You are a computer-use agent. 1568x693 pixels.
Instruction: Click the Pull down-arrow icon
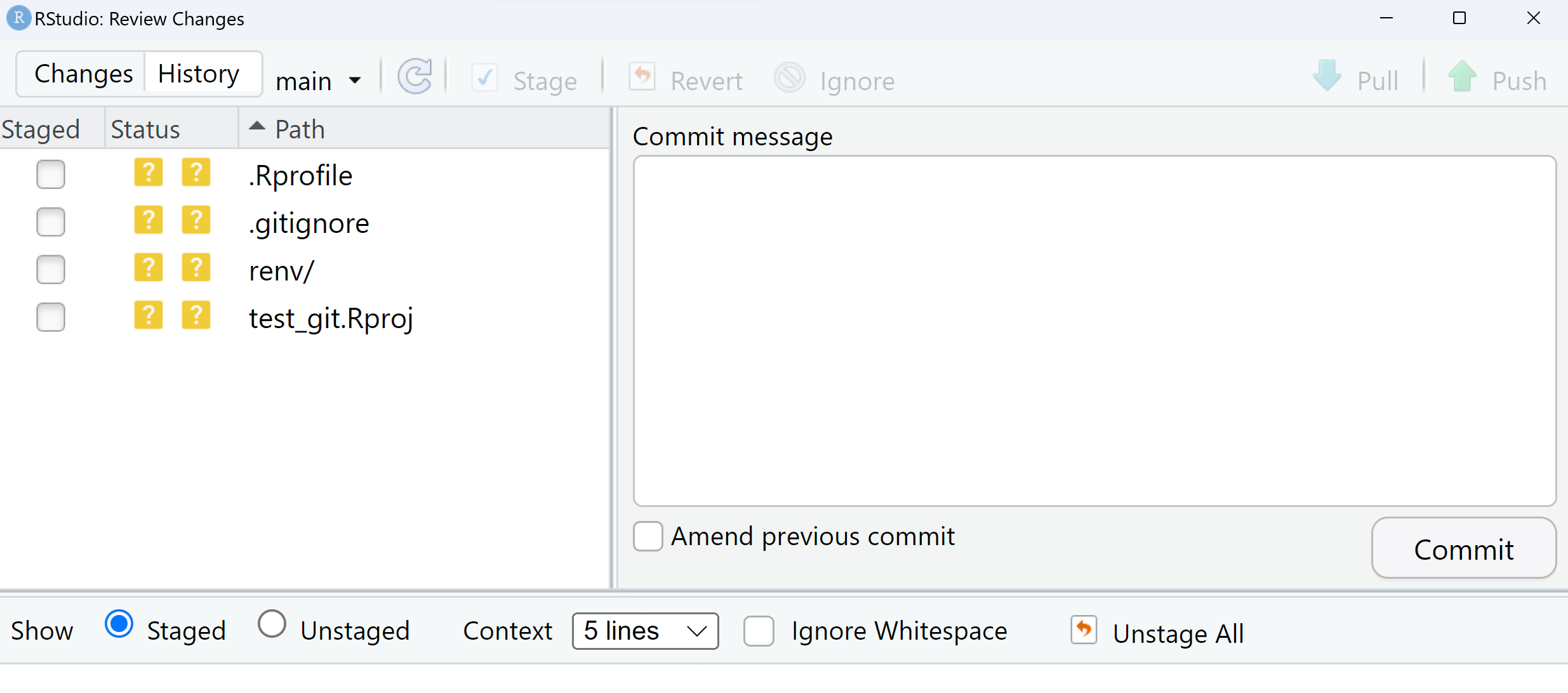tap(1327, 77)
